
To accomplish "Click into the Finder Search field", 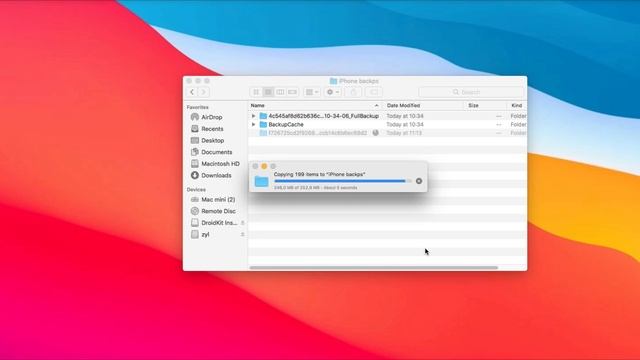I will [x=471, y=92].
